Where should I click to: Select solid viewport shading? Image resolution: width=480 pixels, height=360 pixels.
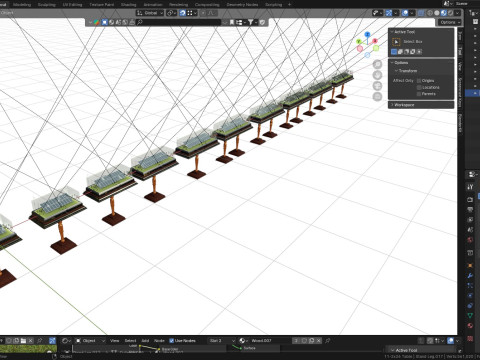pos(437,13)
